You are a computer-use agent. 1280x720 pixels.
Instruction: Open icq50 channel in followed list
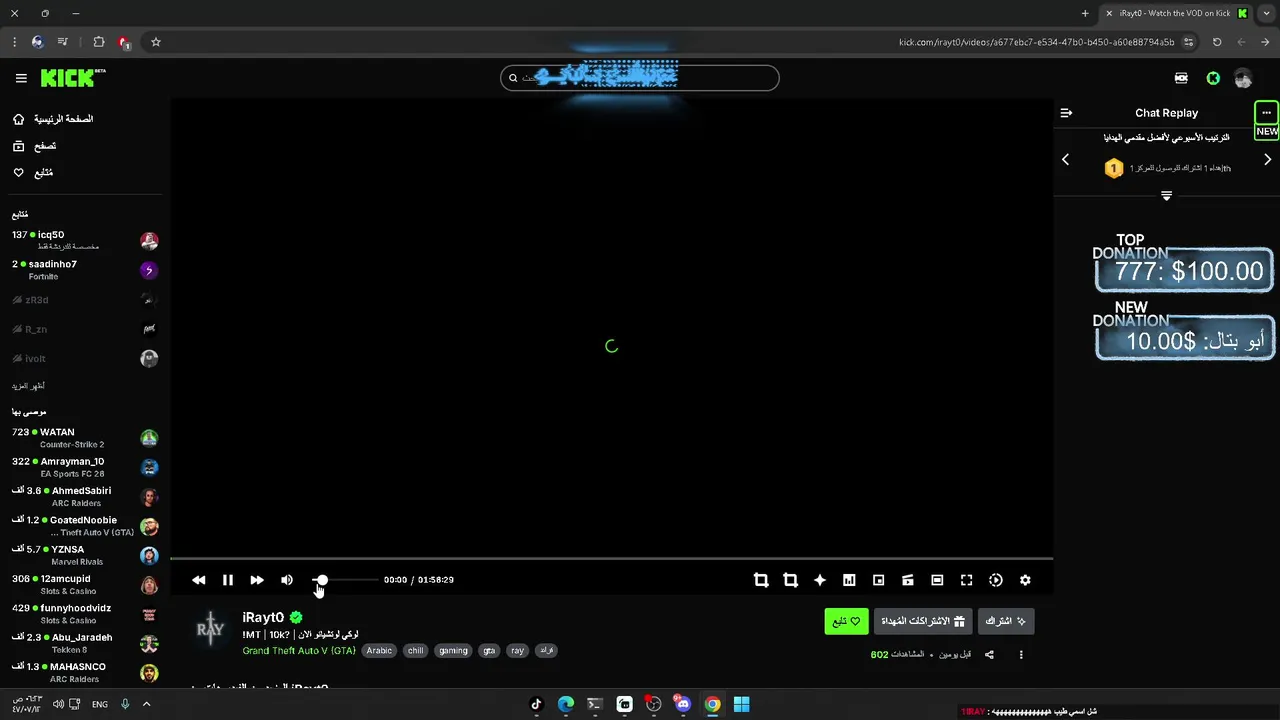[x=85, y=241]
